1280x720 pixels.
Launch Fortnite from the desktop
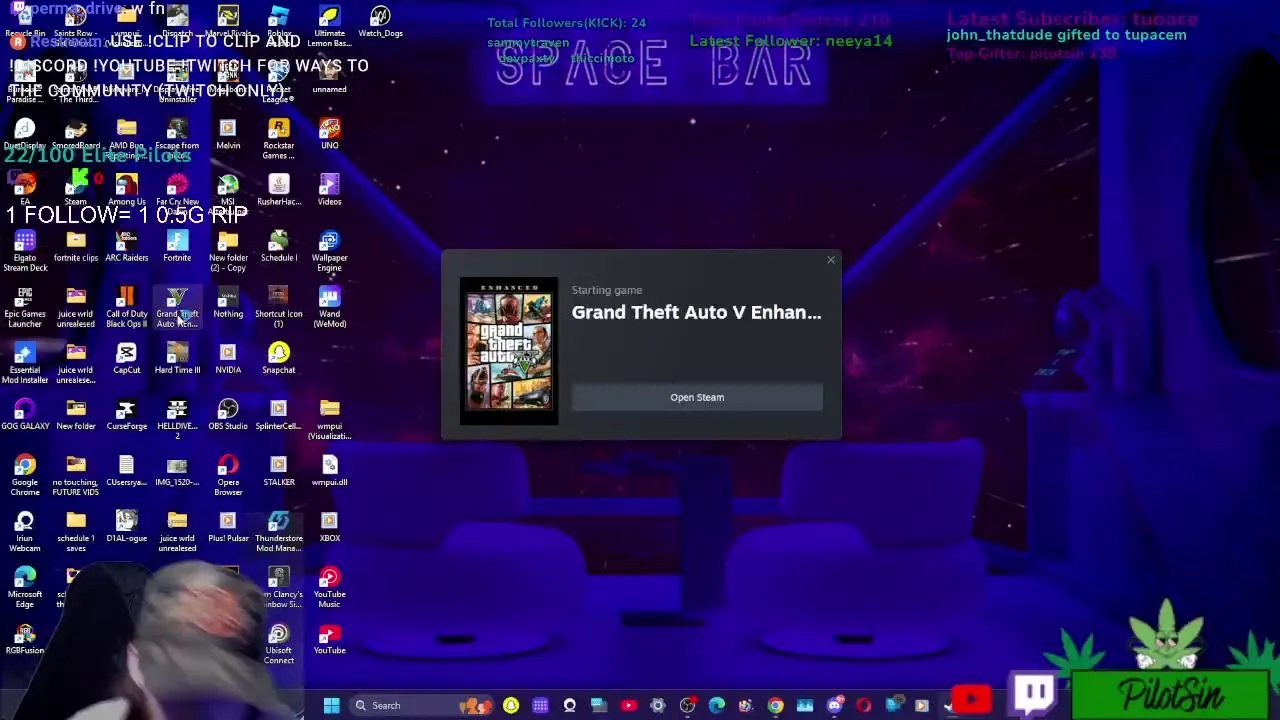pyautogui.click(x=177, y=245)
